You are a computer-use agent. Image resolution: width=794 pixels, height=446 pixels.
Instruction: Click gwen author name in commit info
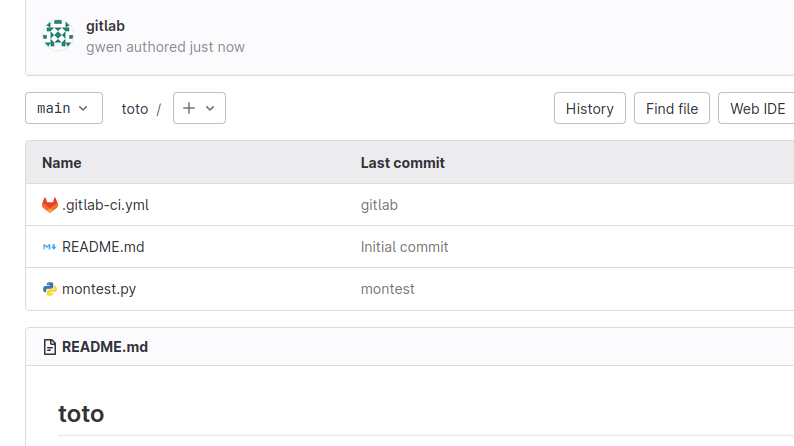103,47
